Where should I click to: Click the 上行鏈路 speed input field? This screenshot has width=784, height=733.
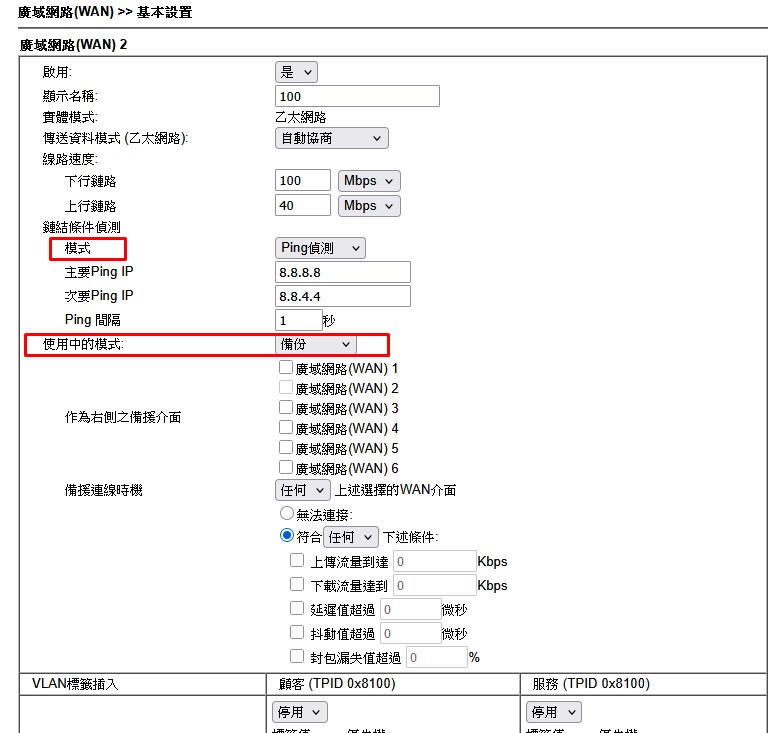tap(302, 205)
